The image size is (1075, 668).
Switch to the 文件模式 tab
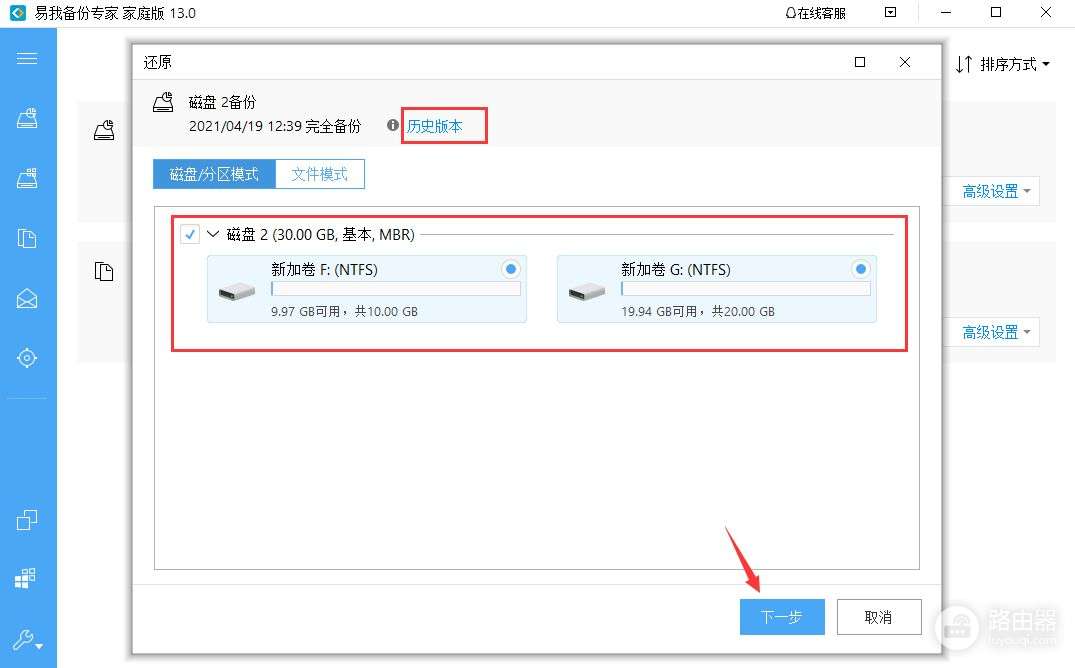pos(320,174)
